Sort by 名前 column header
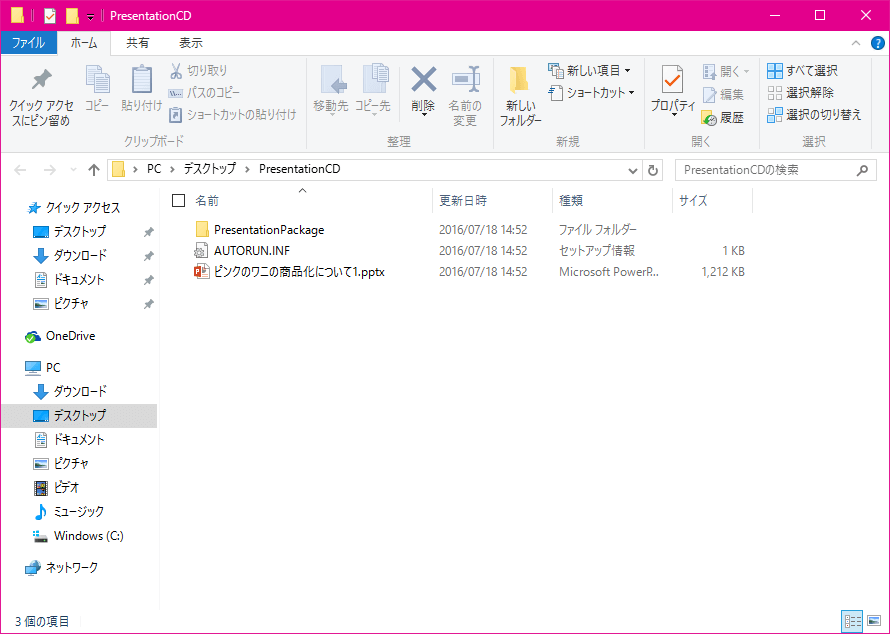The image size is (890, 634). (207, 200)
